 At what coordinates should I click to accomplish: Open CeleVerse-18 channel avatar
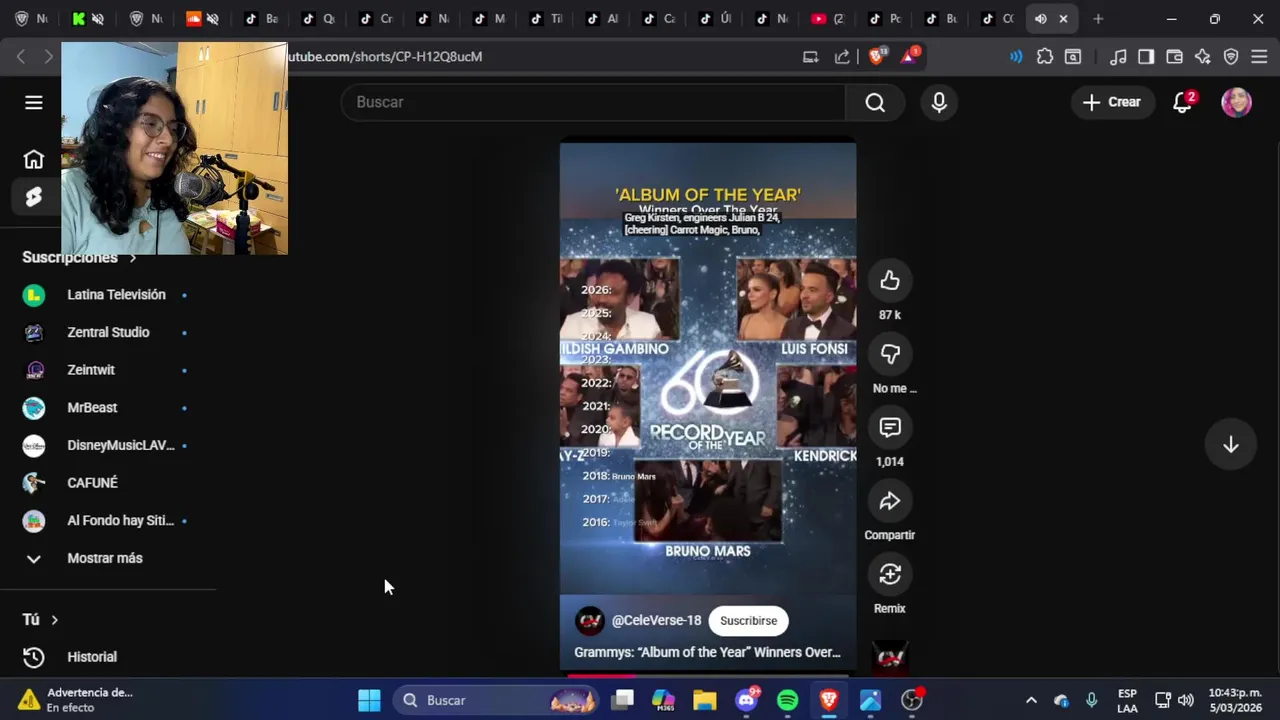590,620
